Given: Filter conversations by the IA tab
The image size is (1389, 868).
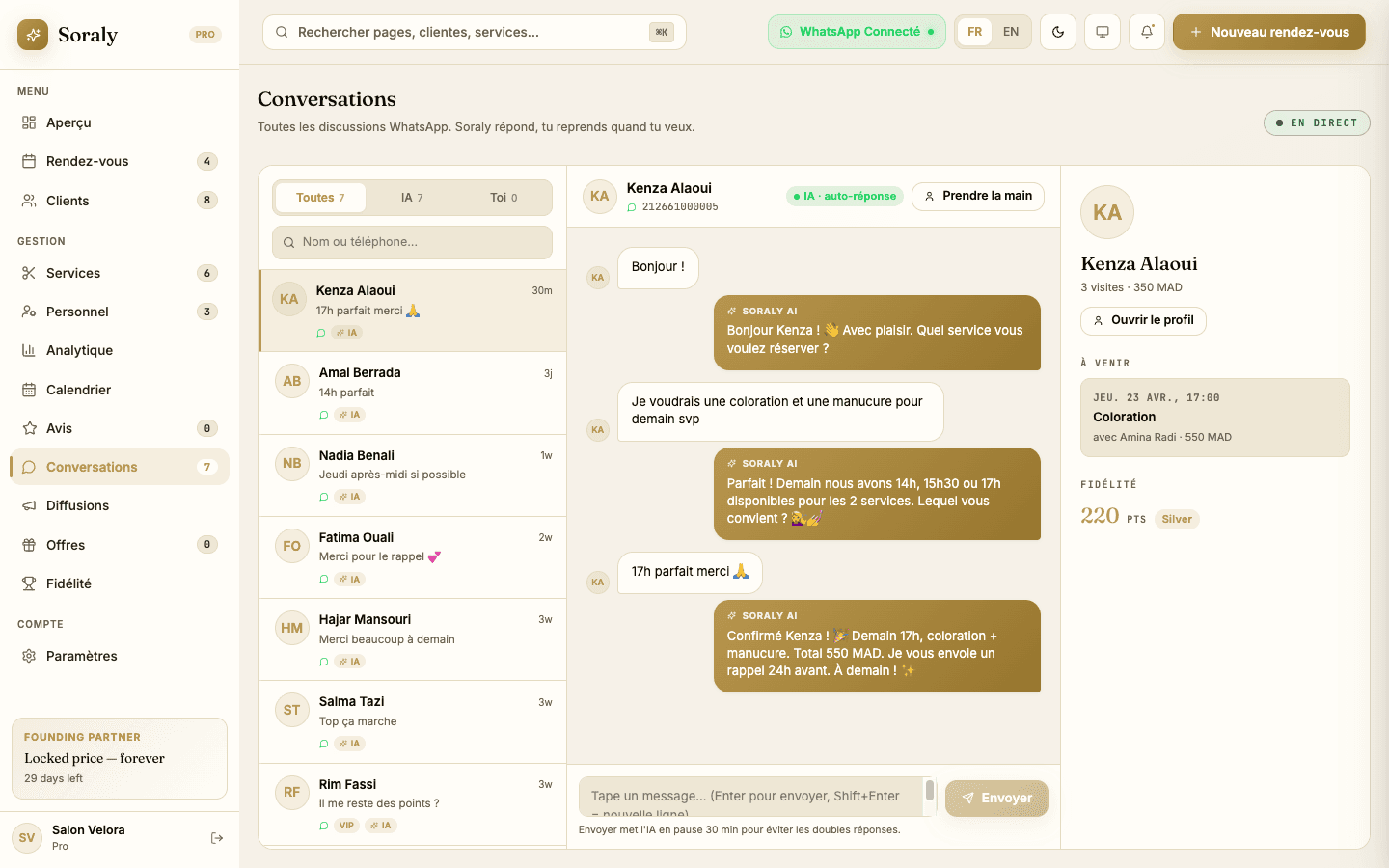Looking at the screenshot, I should click(x=412, y=198).
